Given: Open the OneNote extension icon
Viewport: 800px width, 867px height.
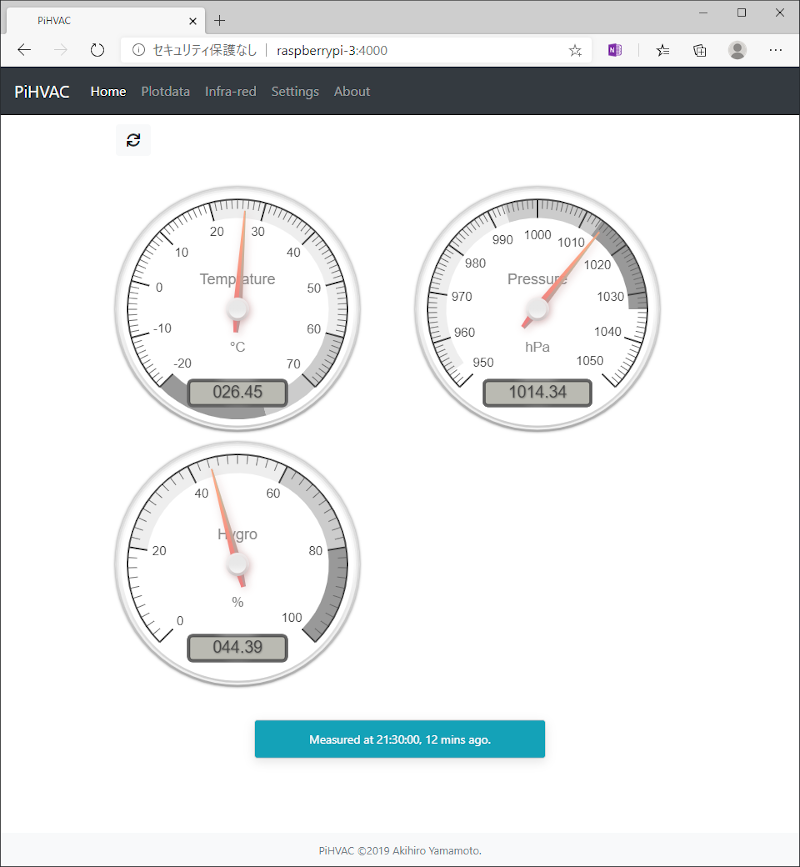Looking at the screenshot, I should coord(615,50).
